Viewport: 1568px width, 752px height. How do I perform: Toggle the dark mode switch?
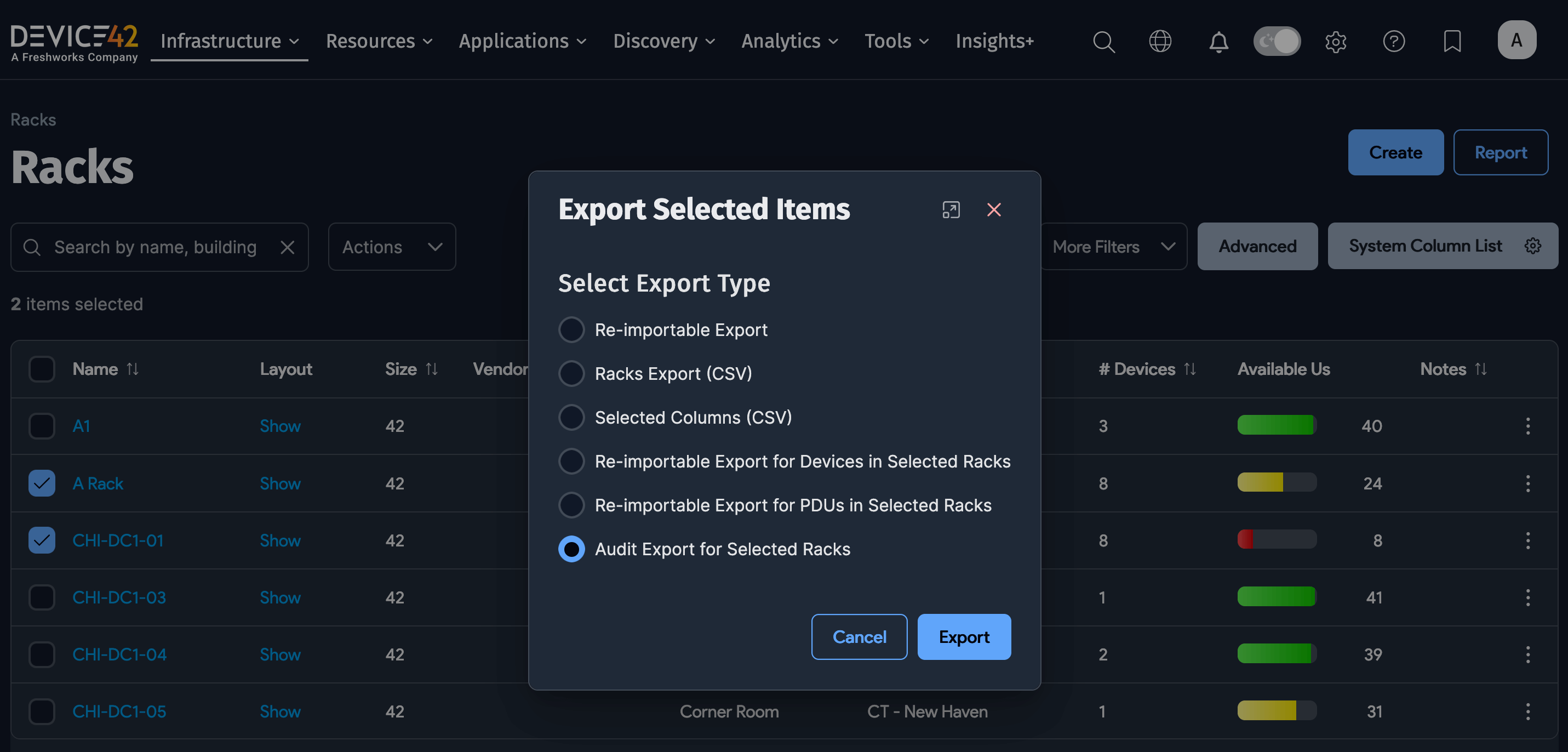point(1277,42)
